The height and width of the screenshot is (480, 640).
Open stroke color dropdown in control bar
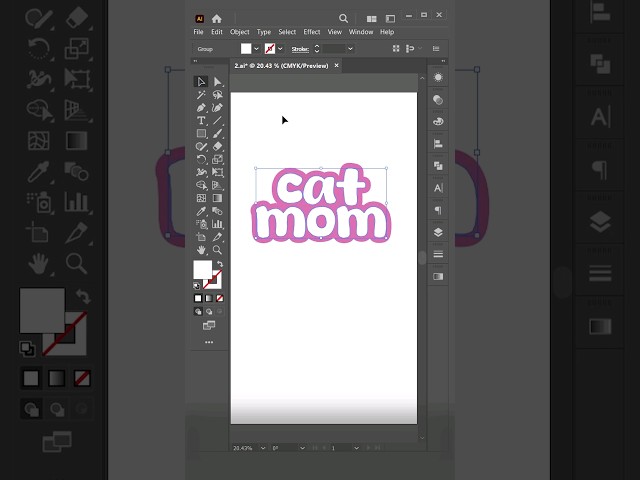[x=280, y=49]
